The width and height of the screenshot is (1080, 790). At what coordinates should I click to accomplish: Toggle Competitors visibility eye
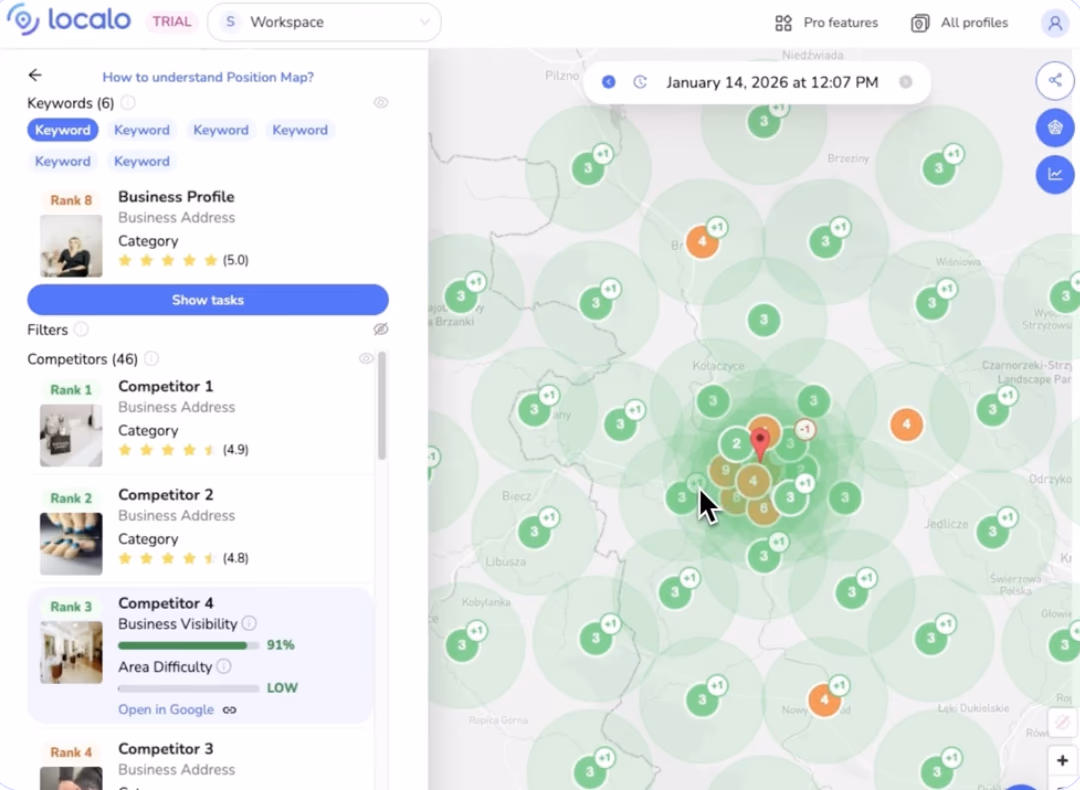[366, 358]
